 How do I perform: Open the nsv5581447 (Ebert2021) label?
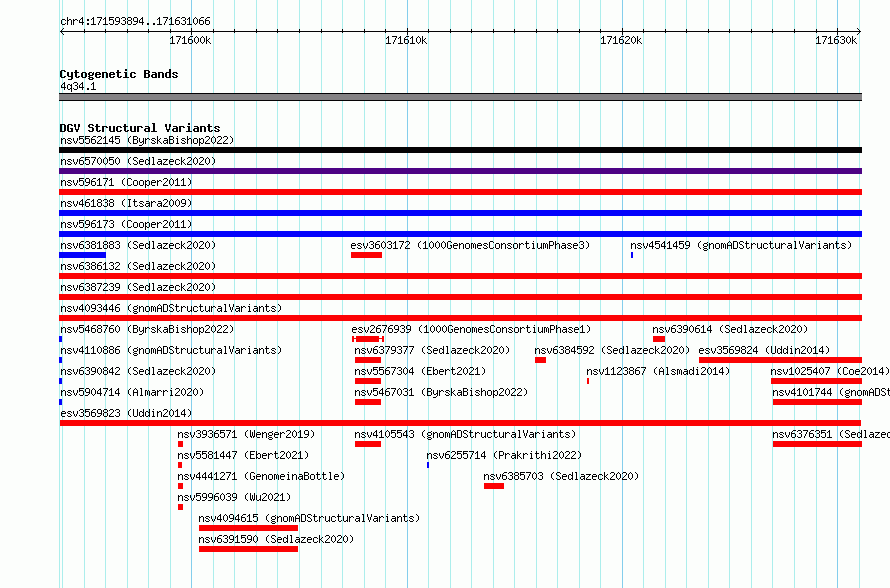pyautogui.click(x=243, y=455)
